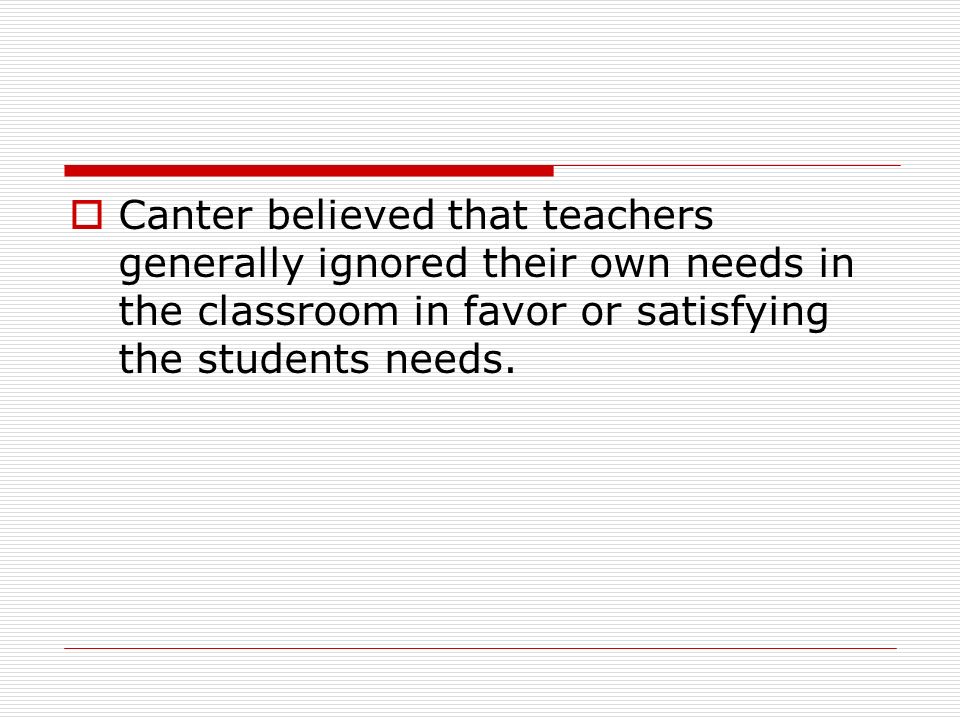Click the word "ignored"
This screenshot has width=960, height=720.
[x=393, y=266]
